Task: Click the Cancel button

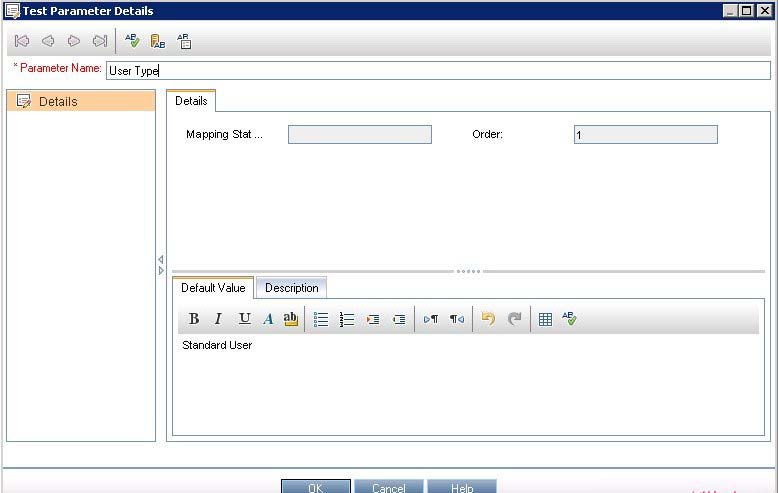Action: (389, 487)
